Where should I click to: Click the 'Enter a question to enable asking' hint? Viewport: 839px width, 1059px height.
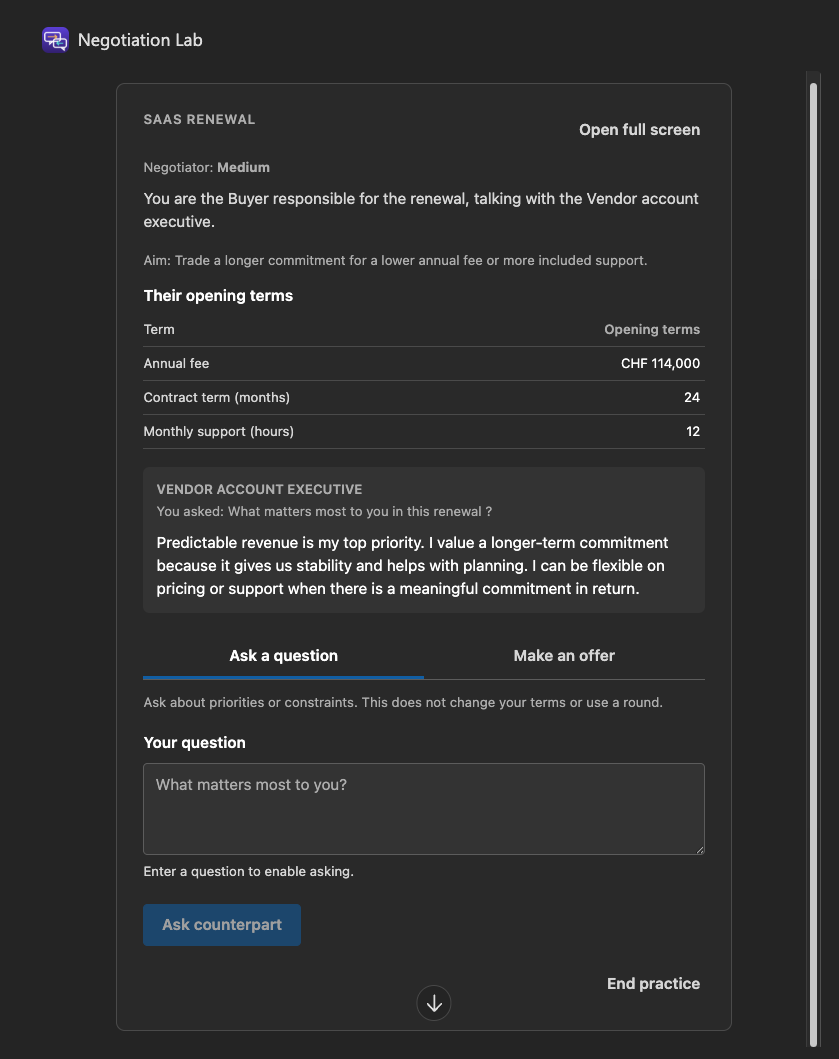pyautogui.click(x=249, y=872)
